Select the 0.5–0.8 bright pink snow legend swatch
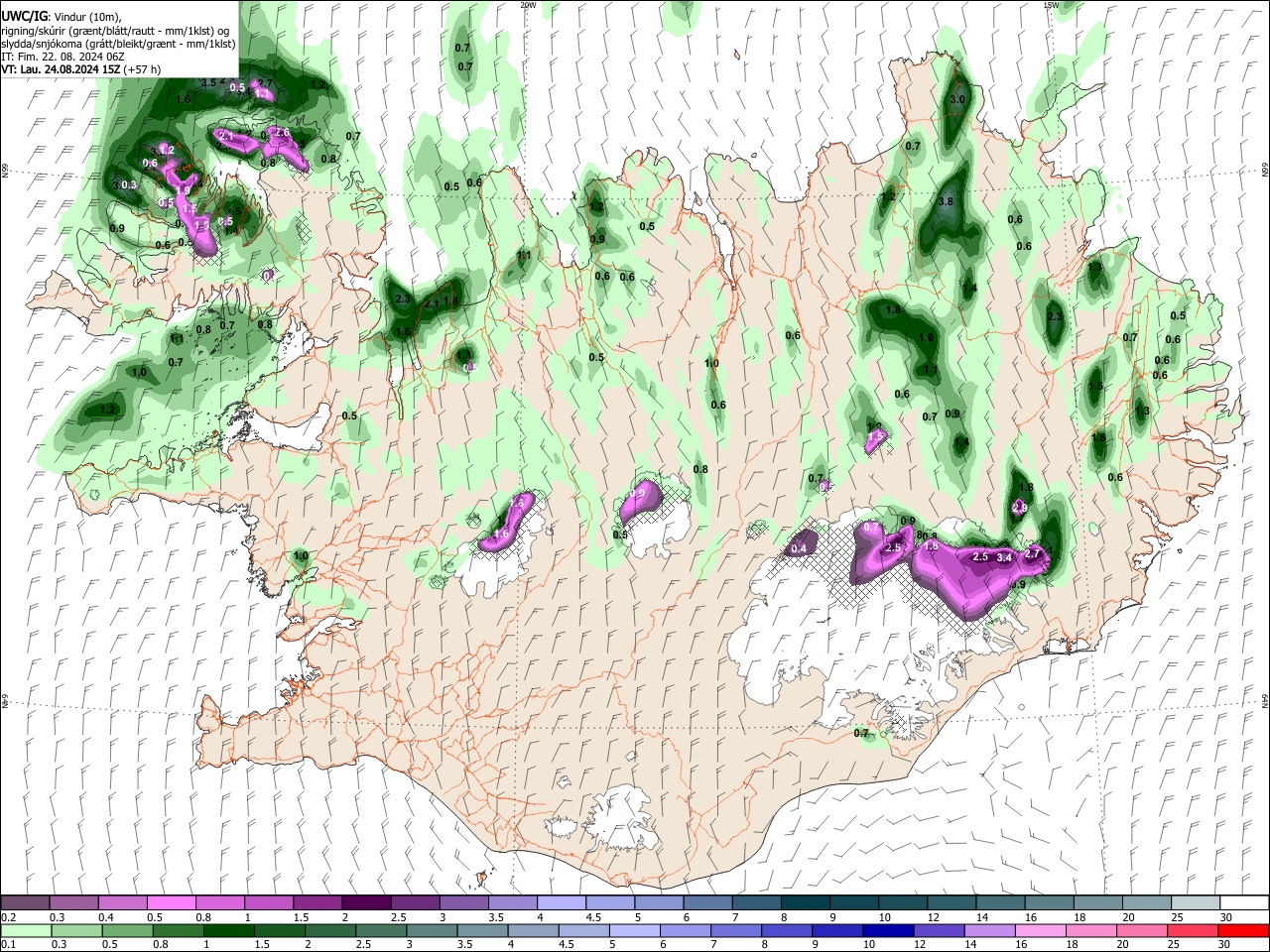1270x952 pixels. tap(173, 903)
